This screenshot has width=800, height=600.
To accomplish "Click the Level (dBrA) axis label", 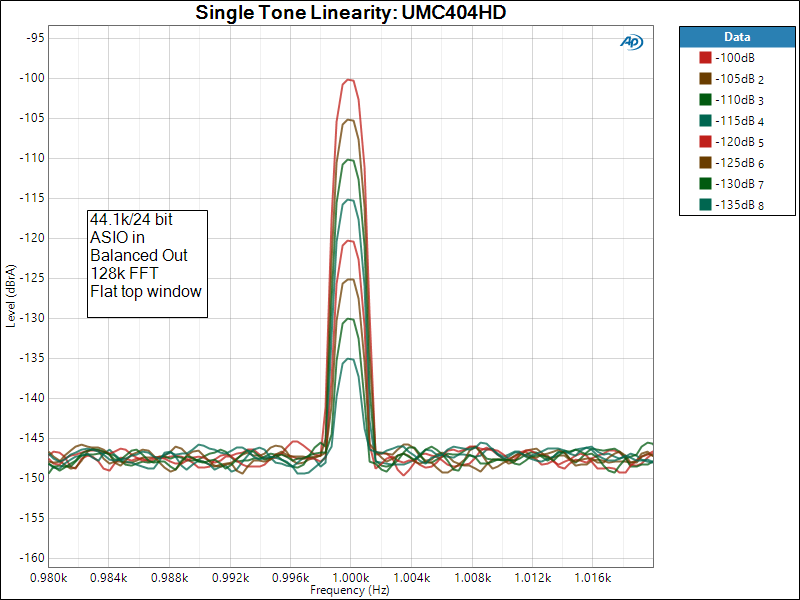I will (x=11, y=296).
